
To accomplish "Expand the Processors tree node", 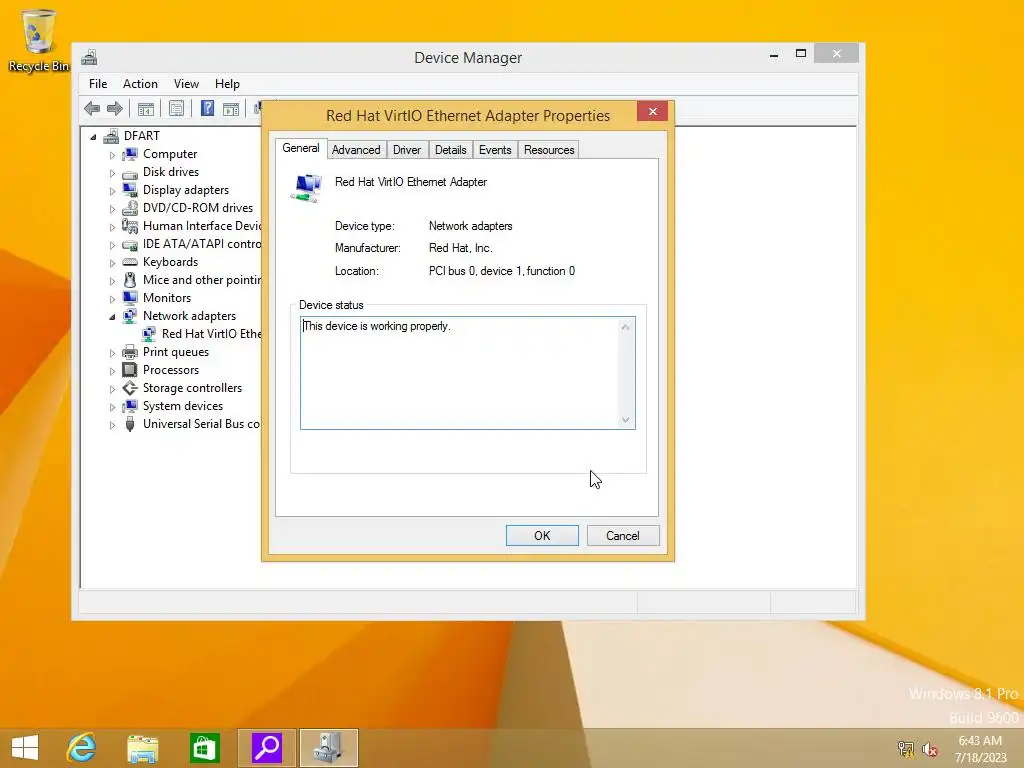I will pos(112,371).
